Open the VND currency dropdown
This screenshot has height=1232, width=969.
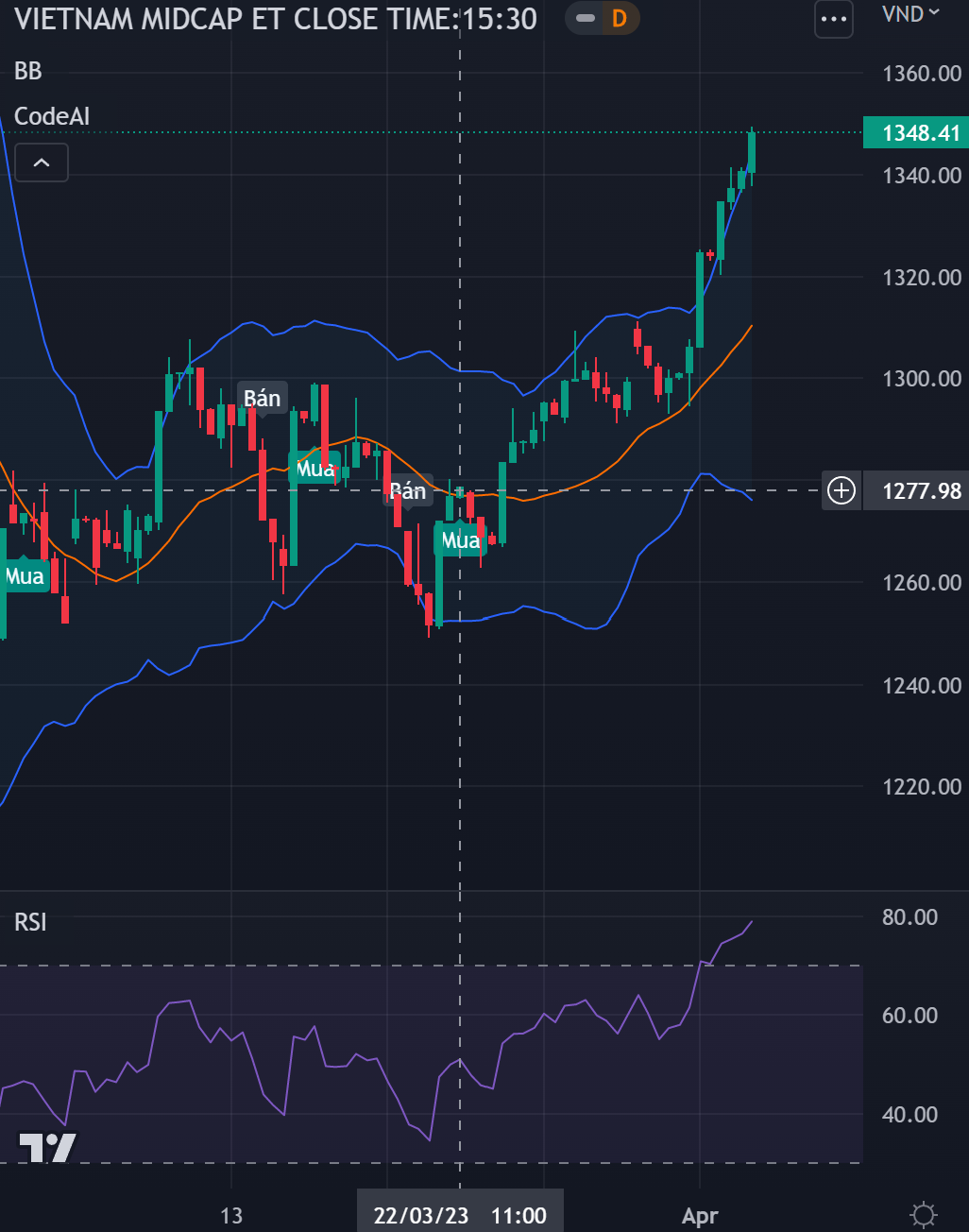(910, 14)
